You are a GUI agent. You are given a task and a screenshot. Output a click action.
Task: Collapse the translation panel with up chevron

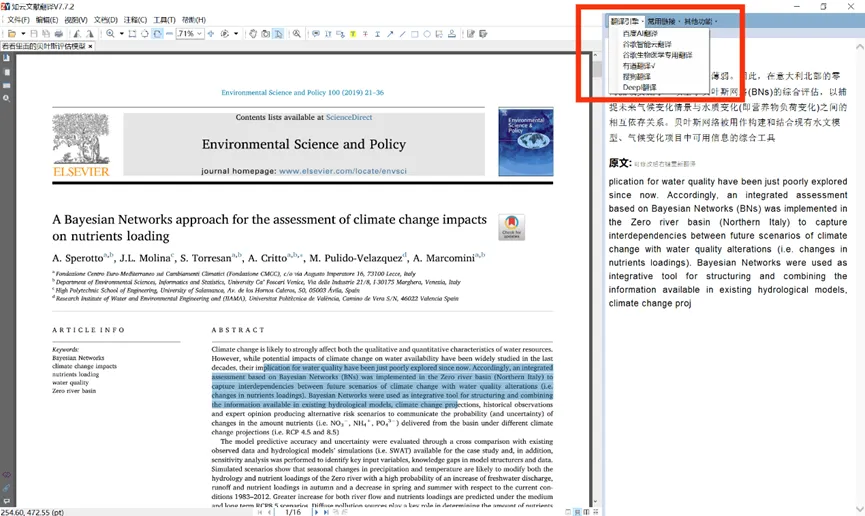859,47
